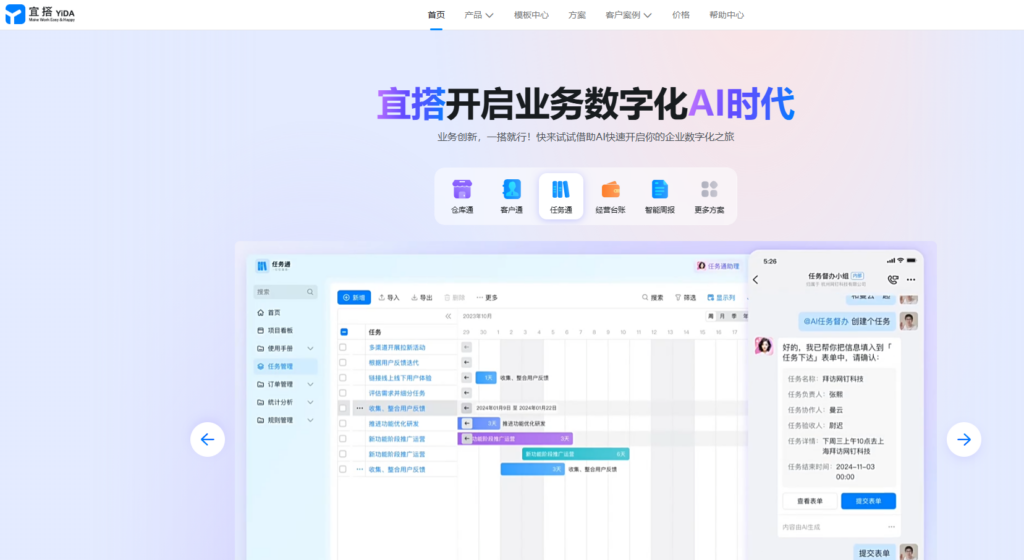The height and width of the screenshot is (560, 1024).
Task: Click the 宜搭 YiDA logo
Action: click(x=40, y=14)
